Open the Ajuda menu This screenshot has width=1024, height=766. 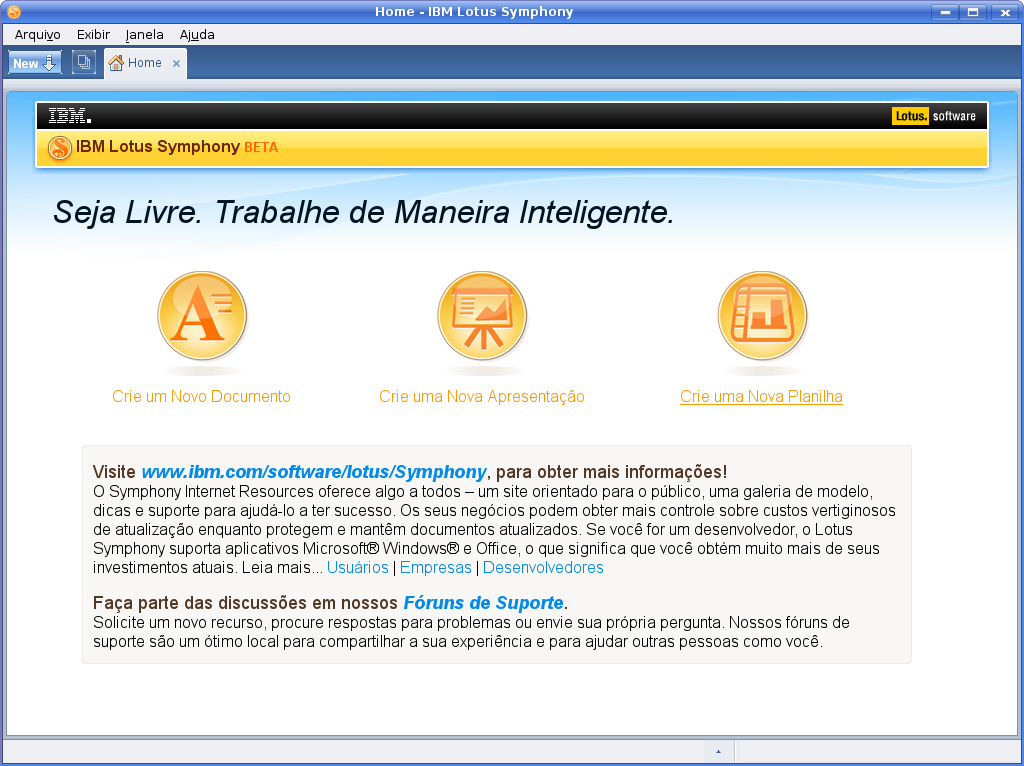coord(197,35)
